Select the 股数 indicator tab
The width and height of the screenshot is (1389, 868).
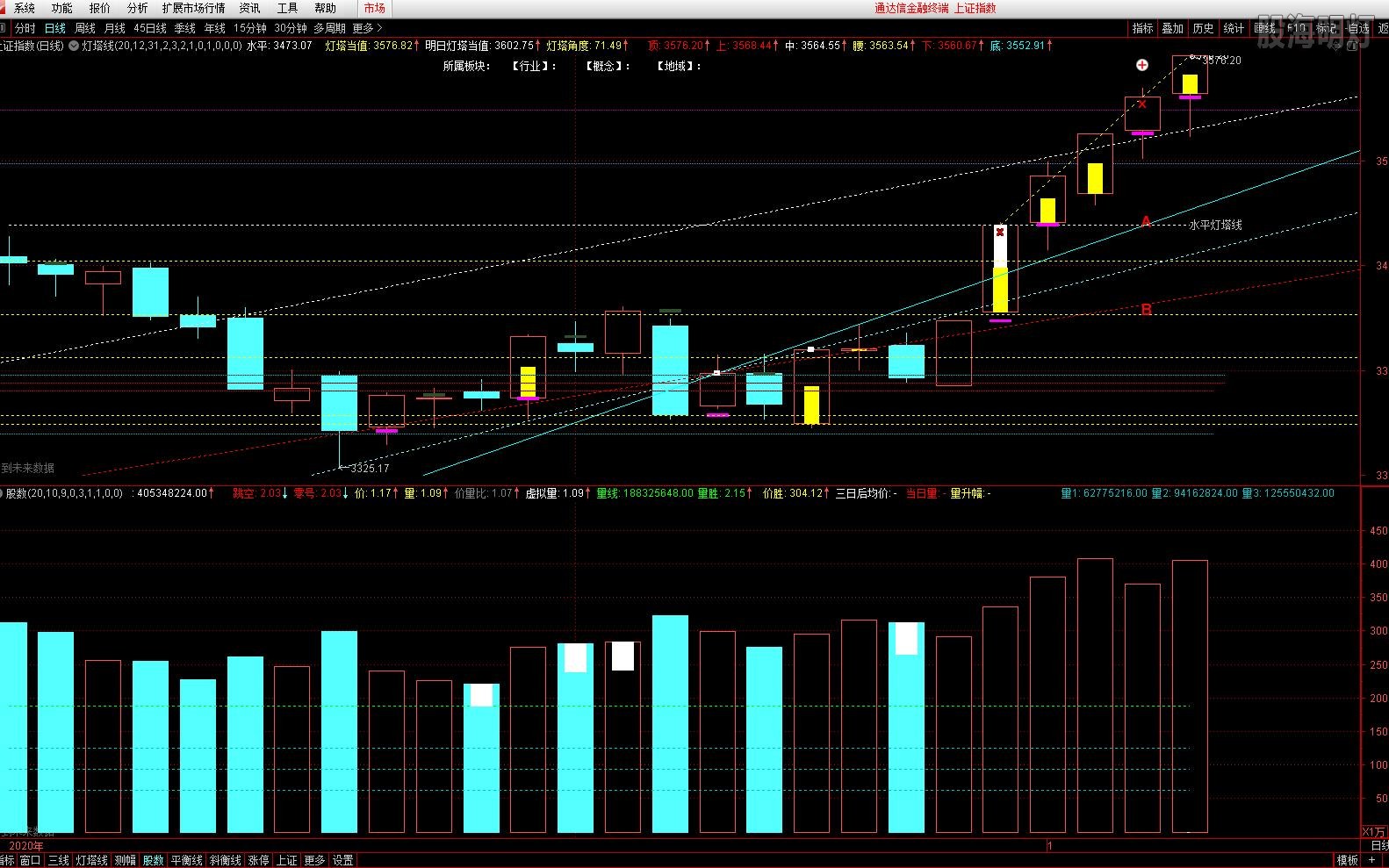[x=154, y=860]
